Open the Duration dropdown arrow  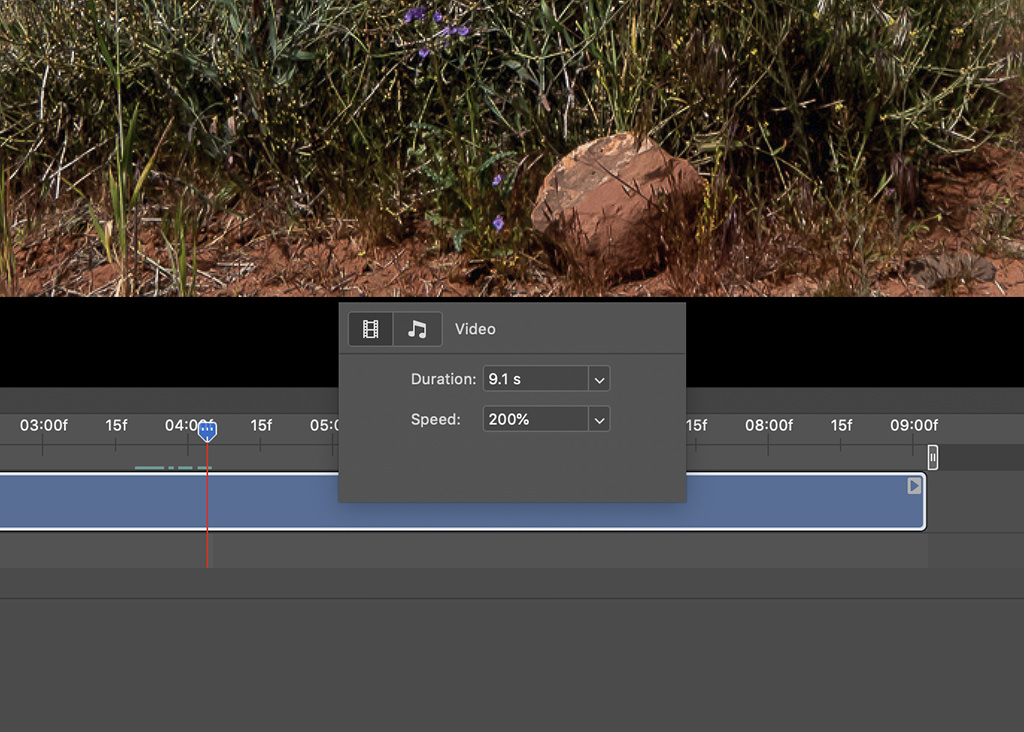(599, 379)
